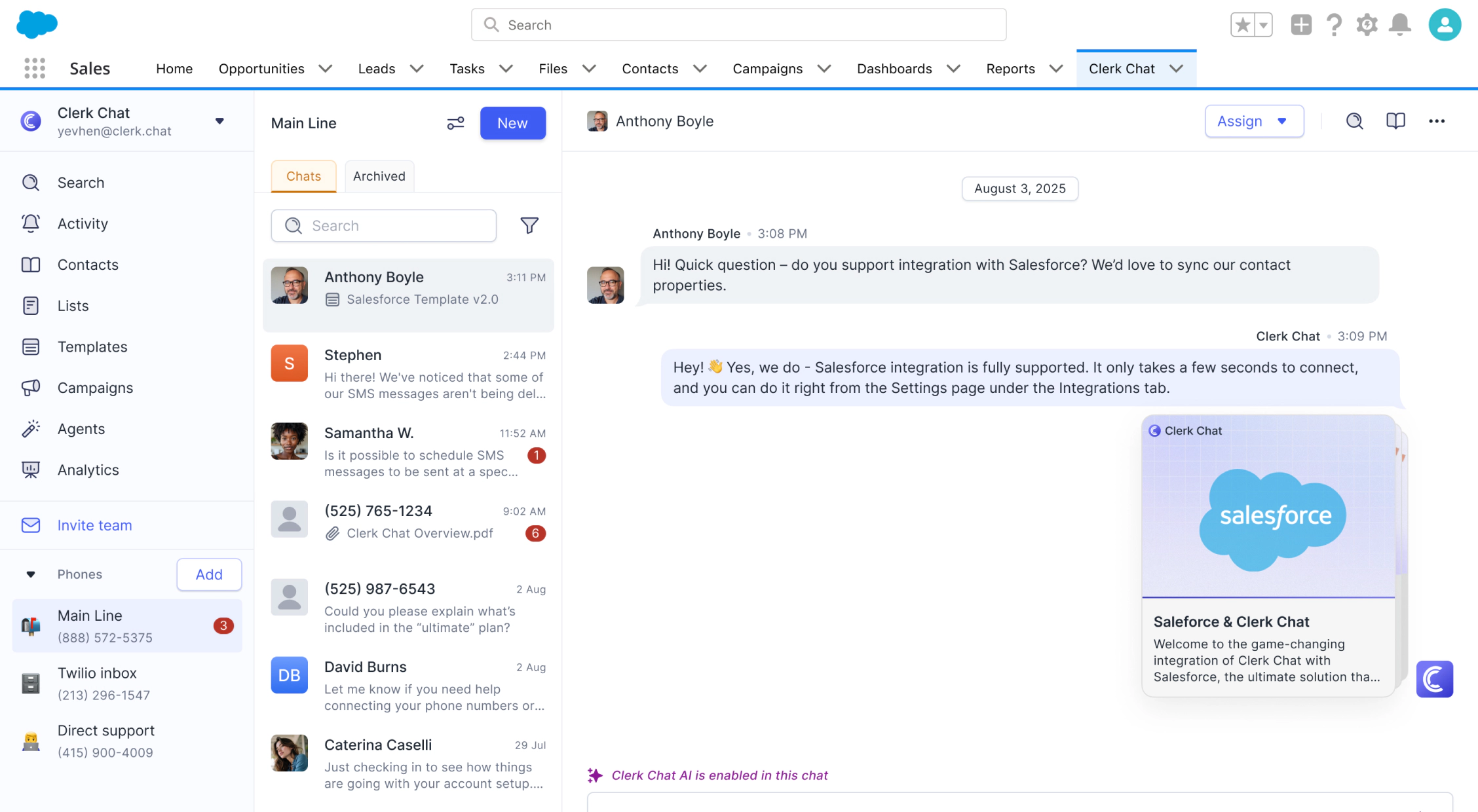Open the Main Line inbox settings sliders icon
This screenshot has width=1478, height=812.
[x=455, y=123]
